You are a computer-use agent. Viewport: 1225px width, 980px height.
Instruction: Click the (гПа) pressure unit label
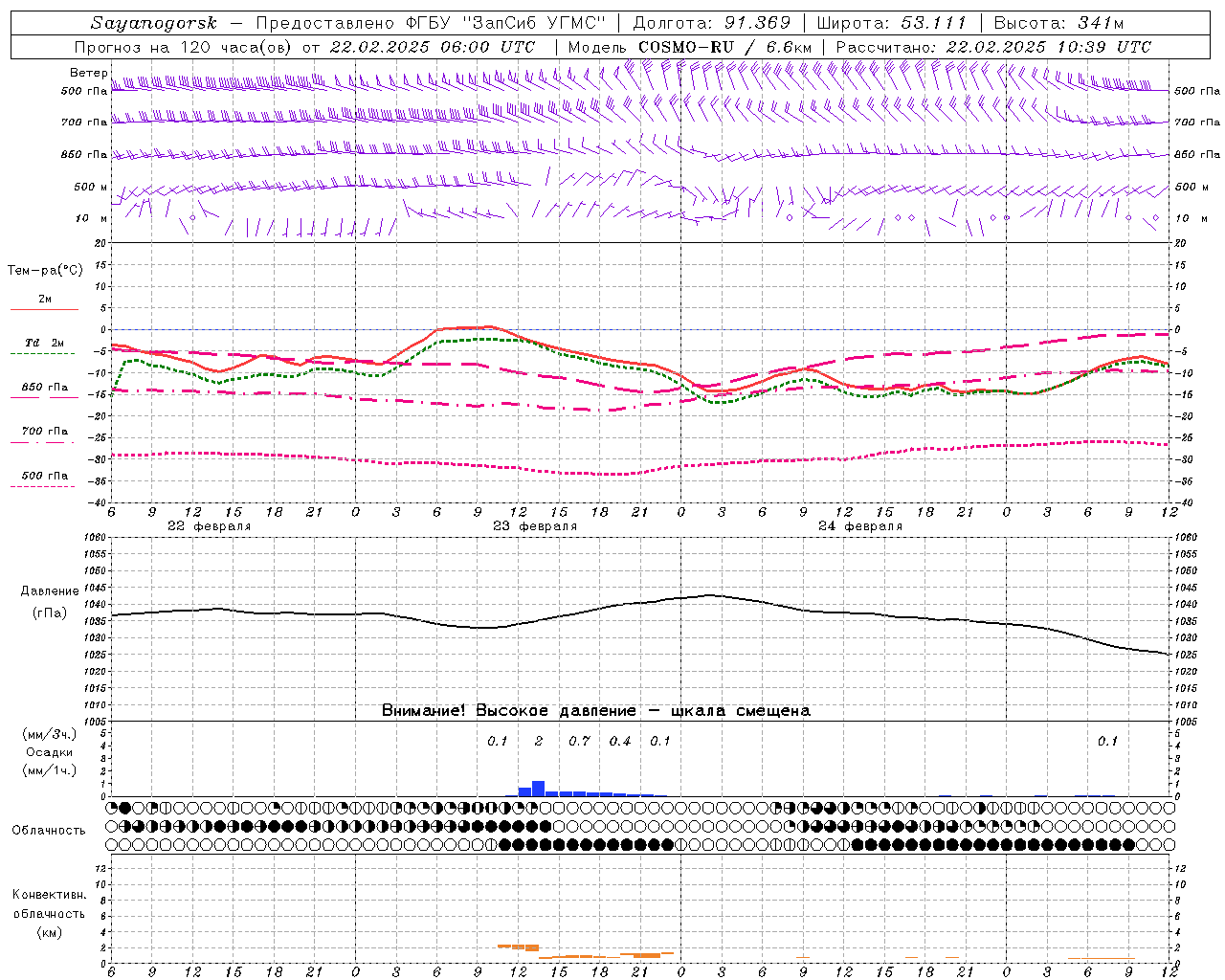coord(50,613)
